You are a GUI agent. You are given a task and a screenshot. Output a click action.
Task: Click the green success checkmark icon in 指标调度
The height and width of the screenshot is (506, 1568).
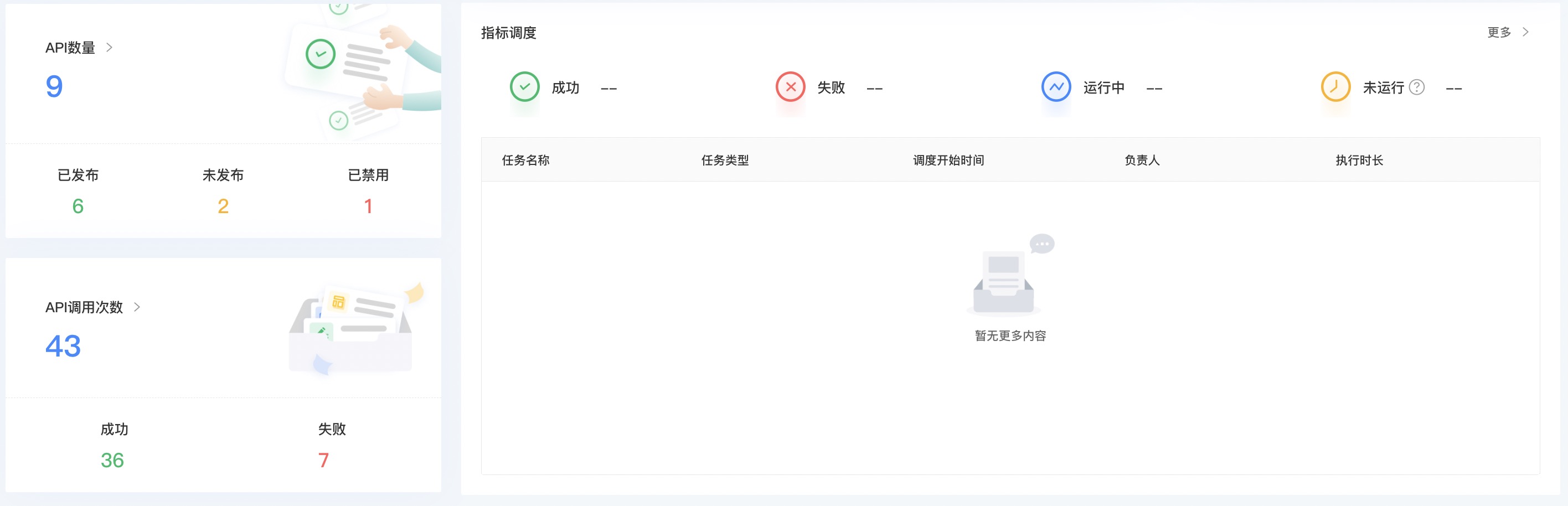[525, 86]
